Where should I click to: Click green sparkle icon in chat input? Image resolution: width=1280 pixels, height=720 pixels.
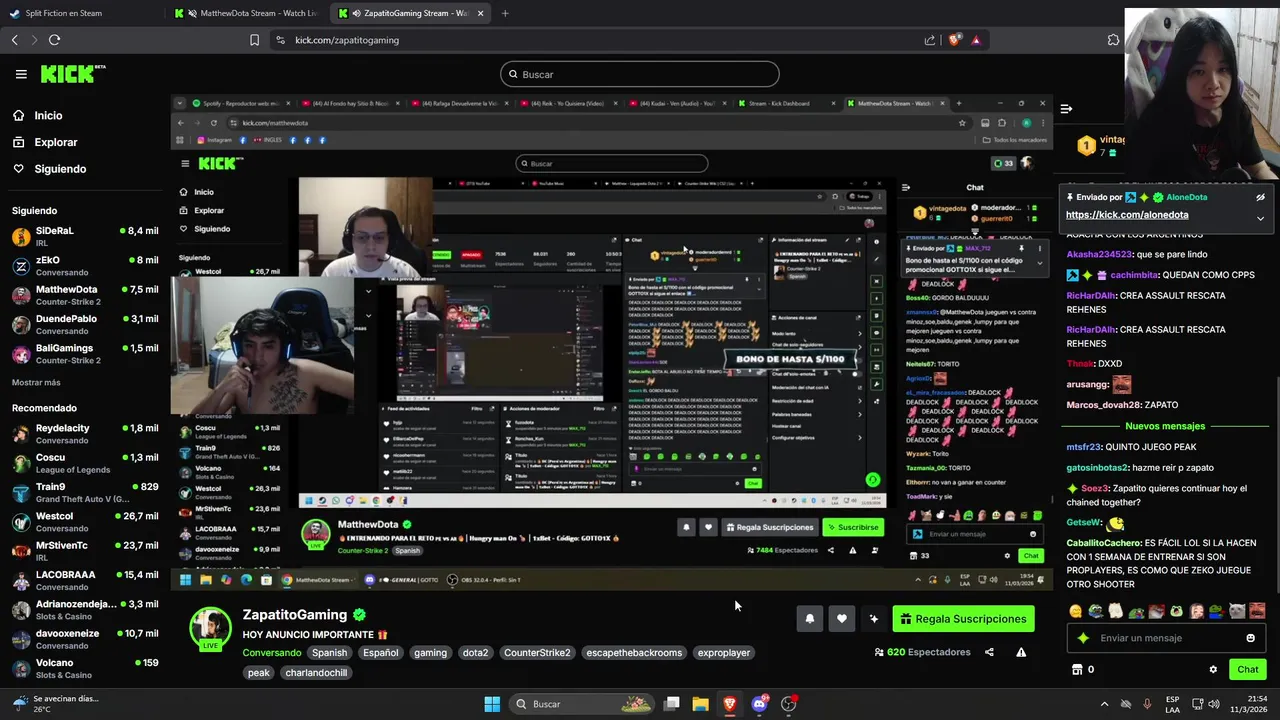1083,638
